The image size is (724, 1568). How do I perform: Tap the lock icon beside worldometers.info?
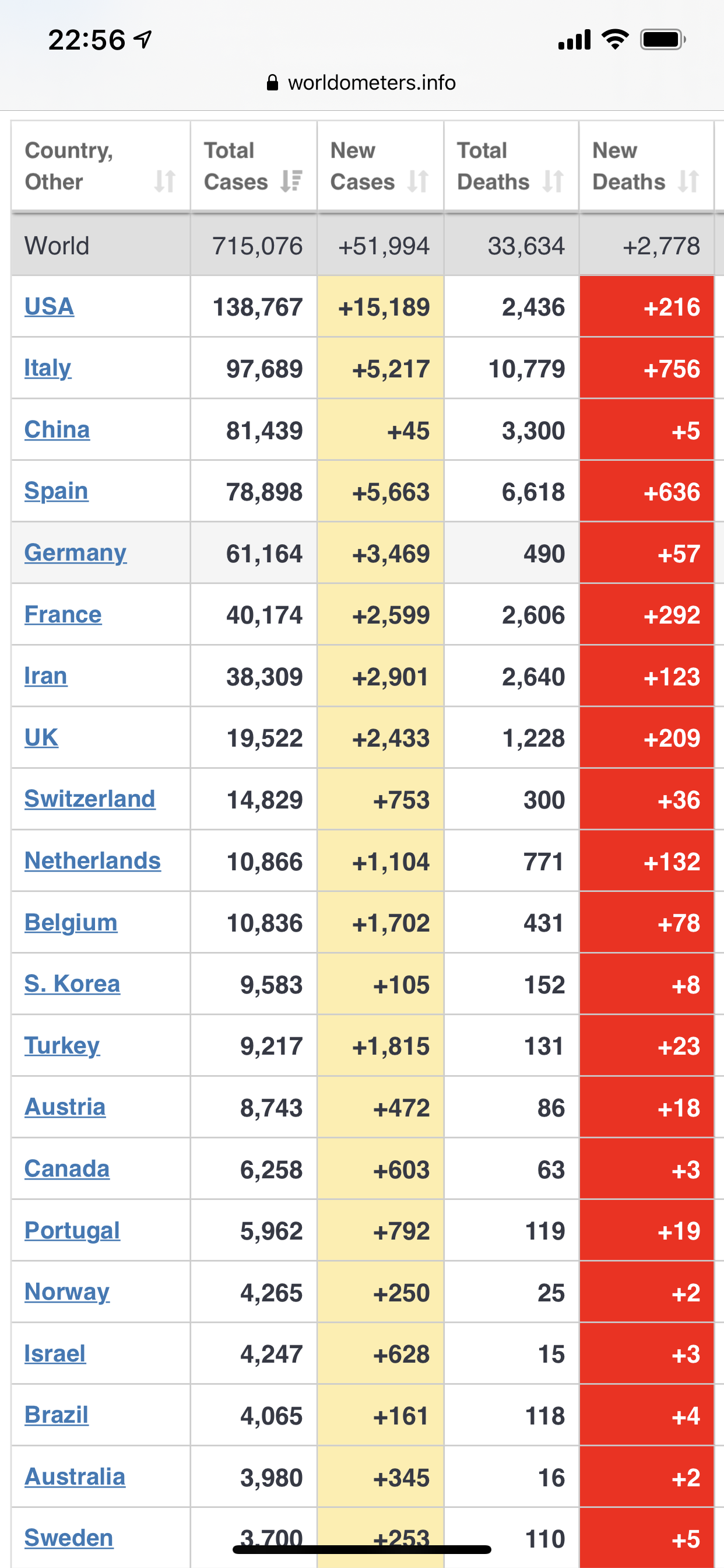click(273, 82)
